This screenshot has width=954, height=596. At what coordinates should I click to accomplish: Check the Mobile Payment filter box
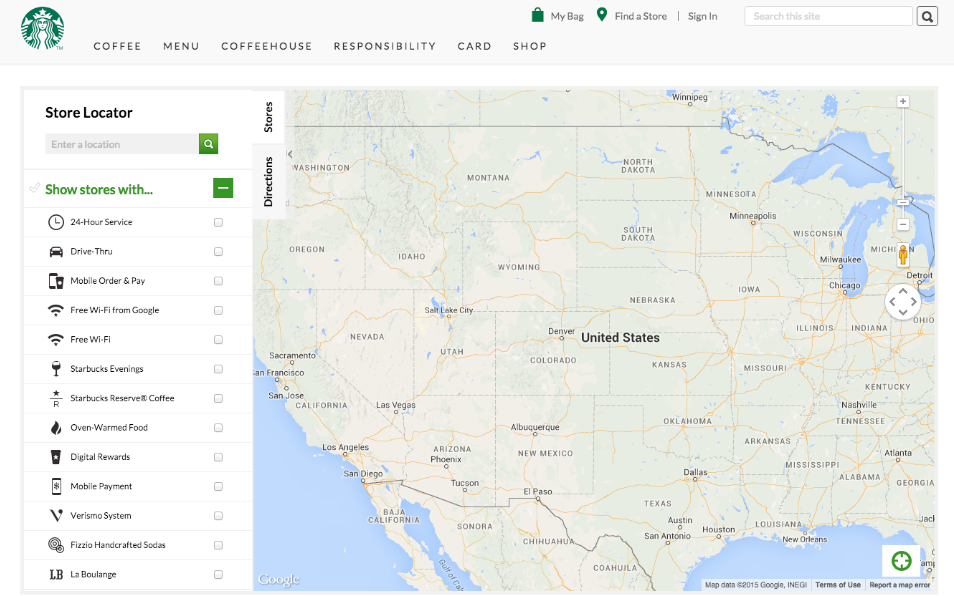point(218,487)
